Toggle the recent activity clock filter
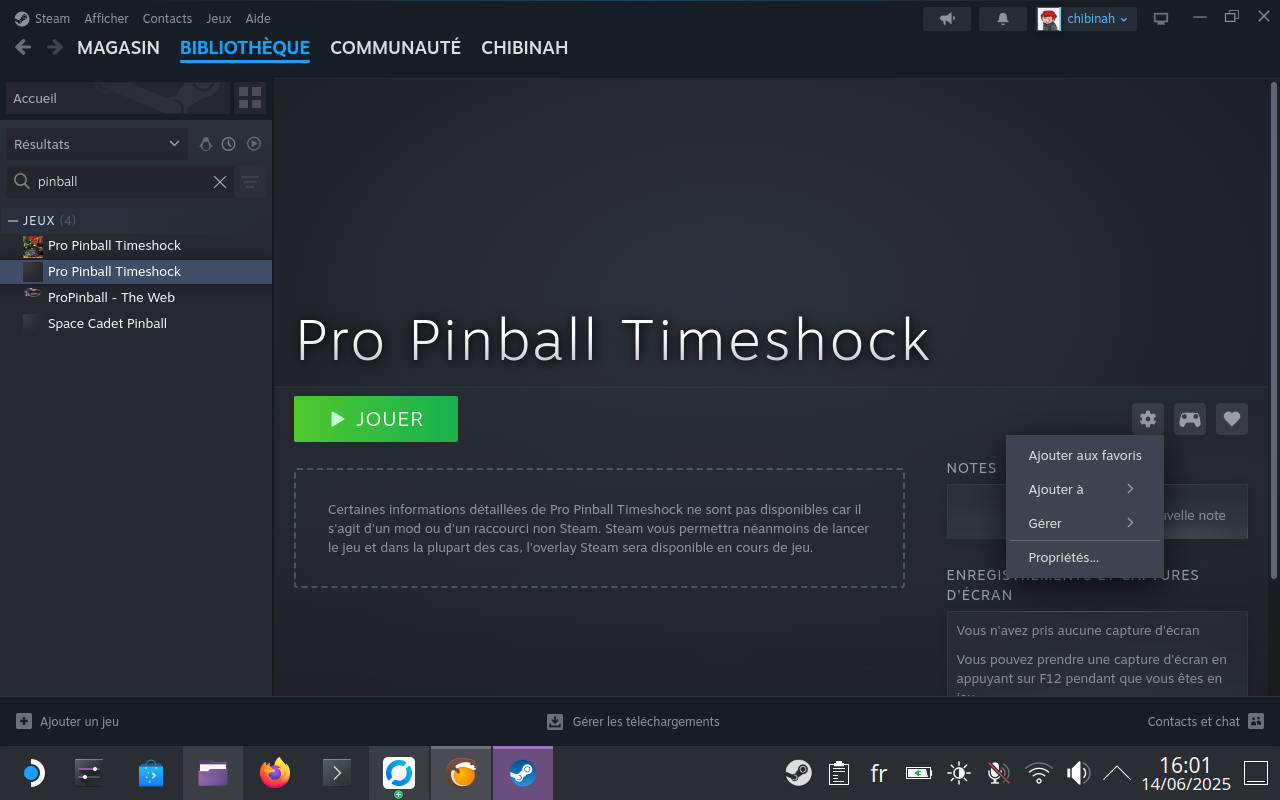The image size is (1280, 800). (229, 144)
